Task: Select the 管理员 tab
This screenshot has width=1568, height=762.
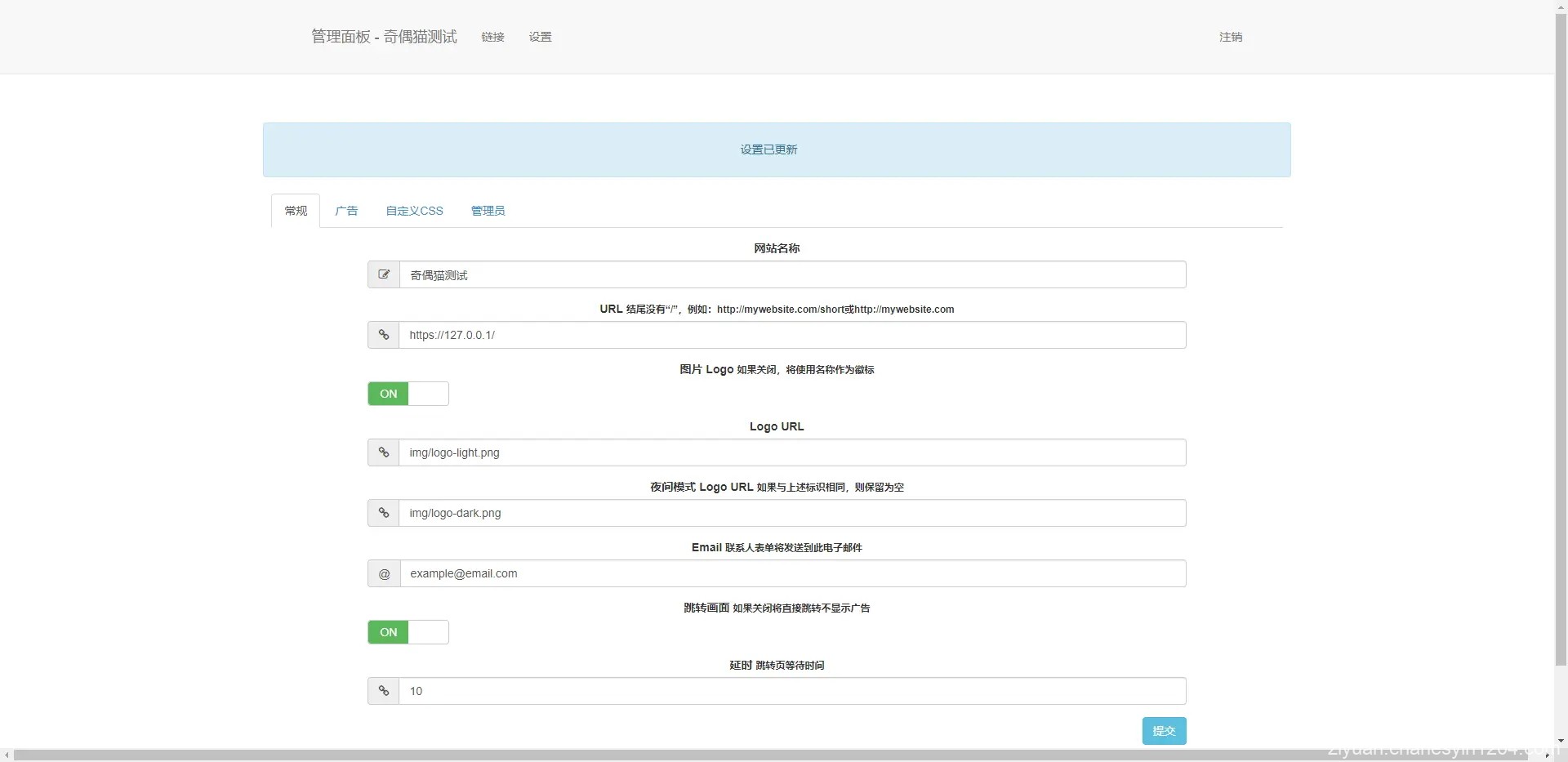Action: click(487, 210)
